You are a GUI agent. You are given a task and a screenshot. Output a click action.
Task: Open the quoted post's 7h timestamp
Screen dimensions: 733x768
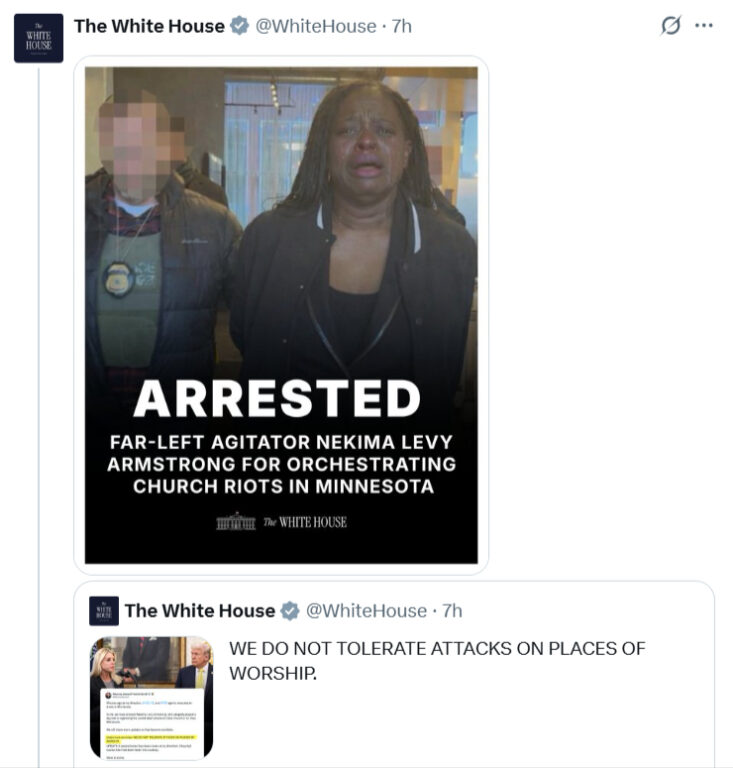(x=452, y=611)
